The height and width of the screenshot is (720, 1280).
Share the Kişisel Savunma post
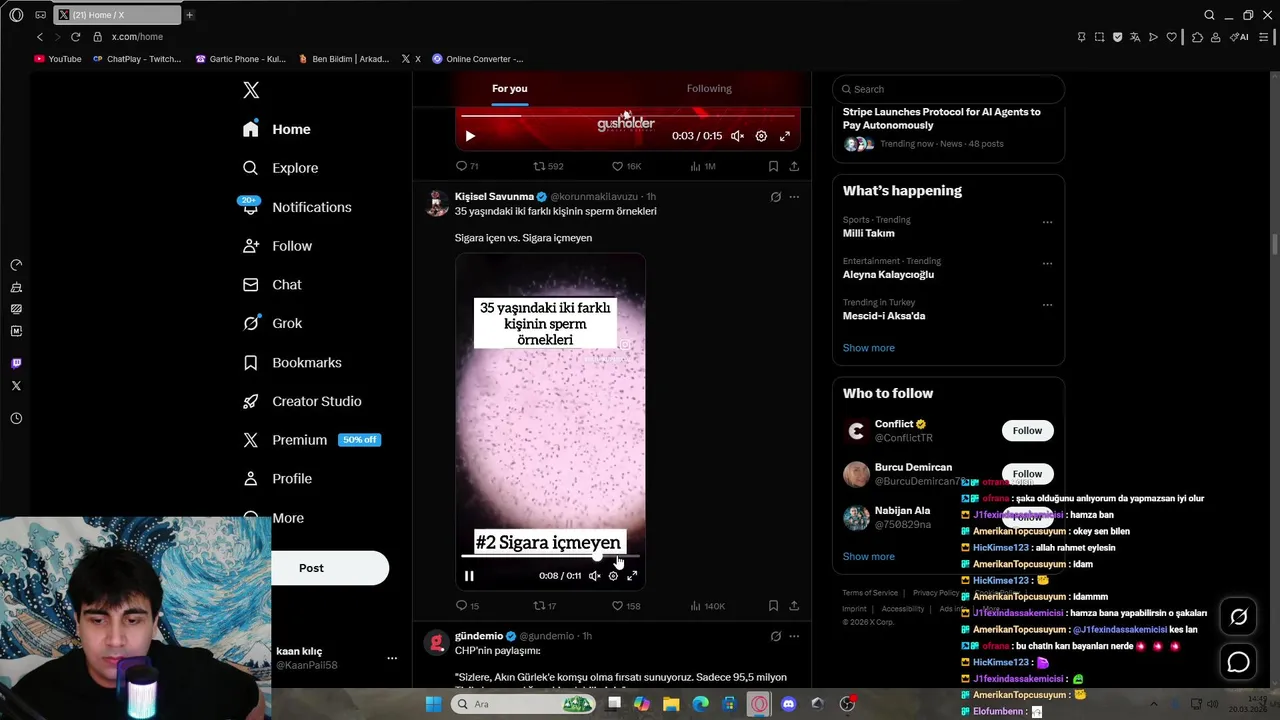pyautogui.click(x=794, y=606)
